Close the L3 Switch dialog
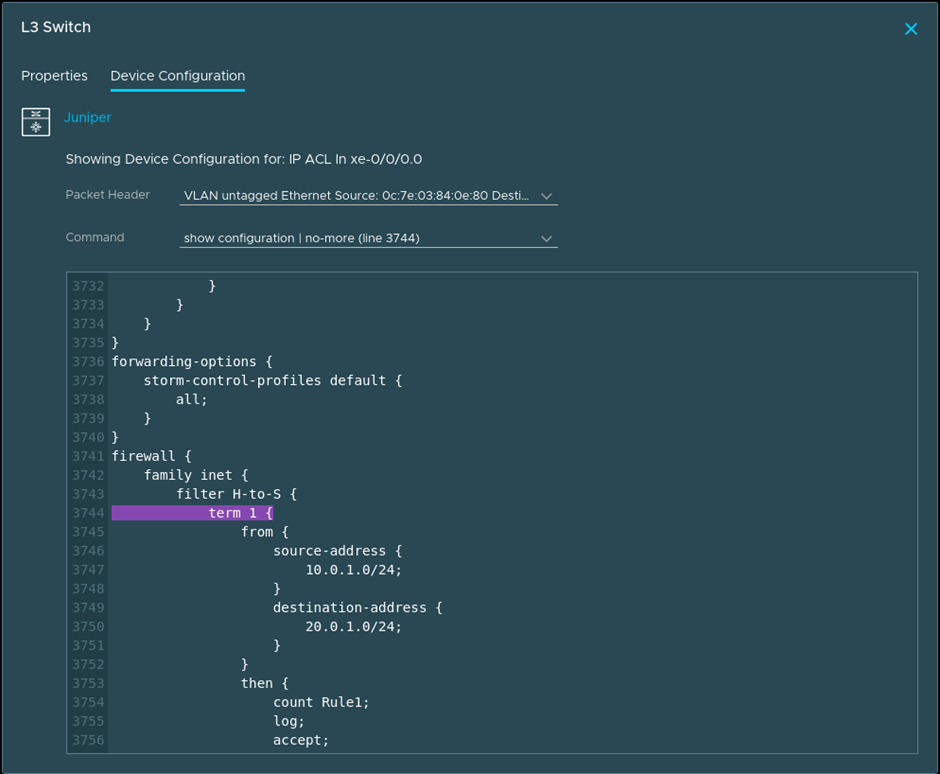Image resolution: width=940 pixels, height=774 pixels. click(910, 29)
